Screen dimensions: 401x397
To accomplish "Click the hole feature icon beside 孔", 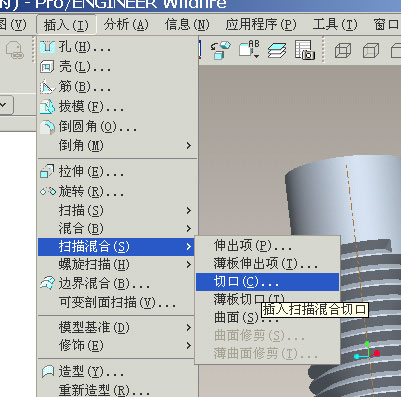I will [x=47, y=47].
